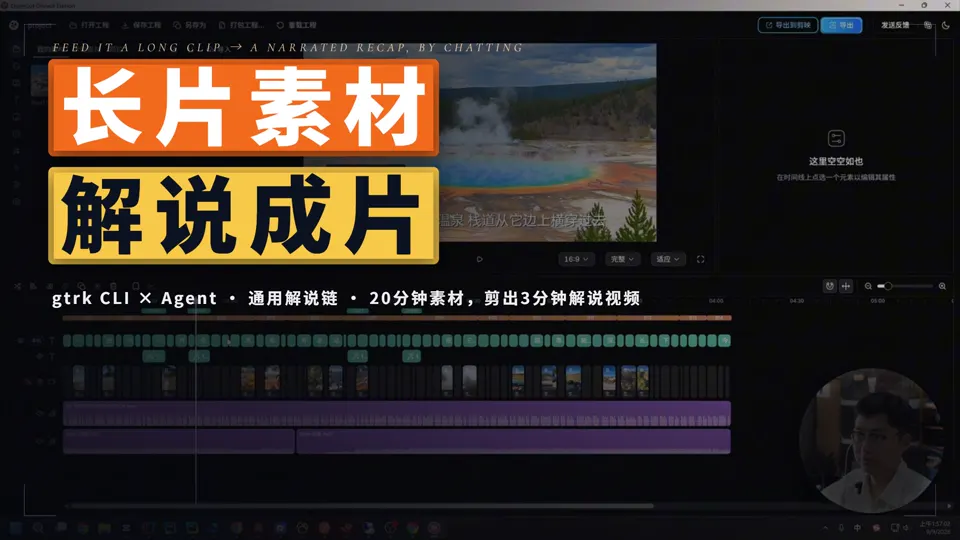
Task: Click the timeline fit-to-width icon
Action: (x=846, y=286)
